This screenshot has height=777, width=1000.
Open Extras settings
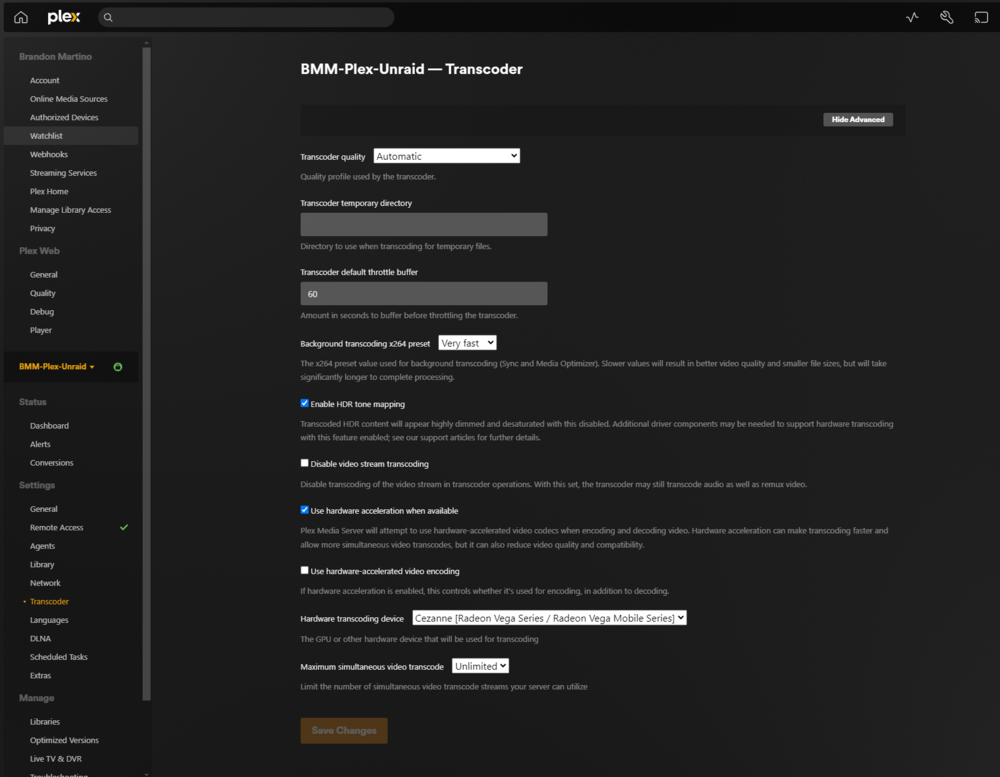(x=40, y=676)
